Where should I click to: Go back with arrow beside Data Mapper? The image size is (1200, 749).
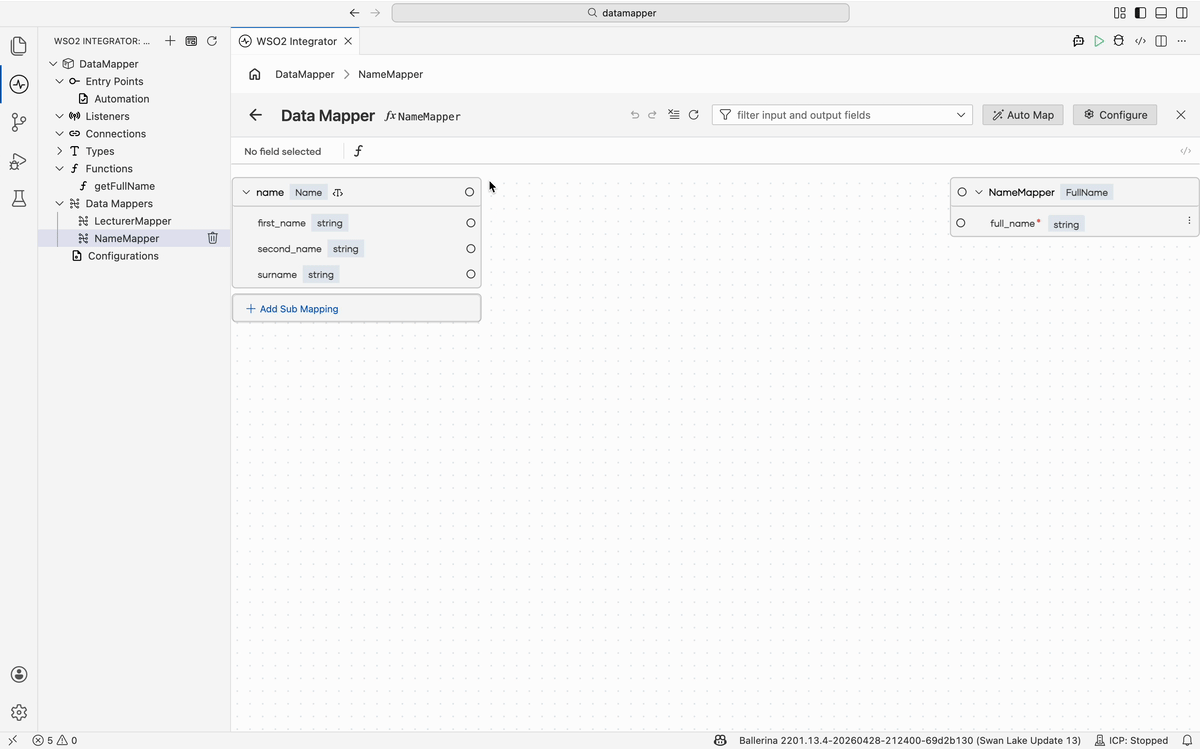pyautogui.click(x=256, y=115)
